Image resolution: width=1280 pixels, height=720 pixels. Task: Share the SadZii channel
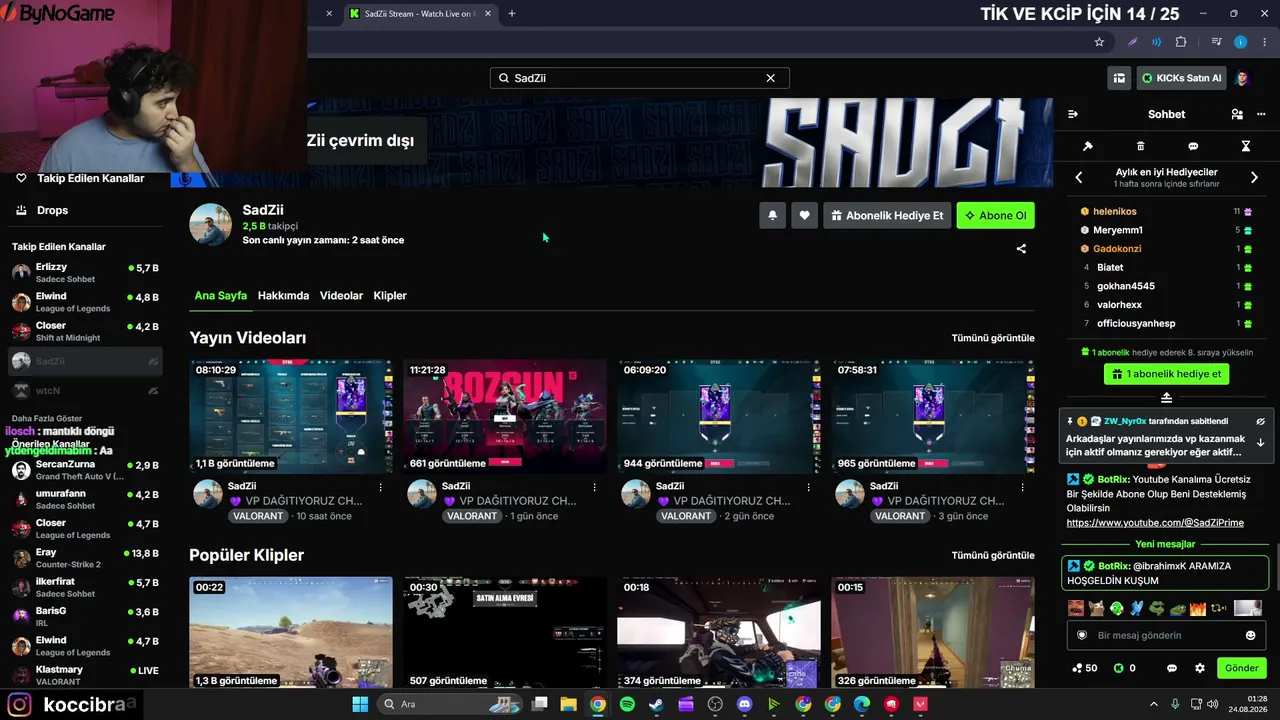1021,249
